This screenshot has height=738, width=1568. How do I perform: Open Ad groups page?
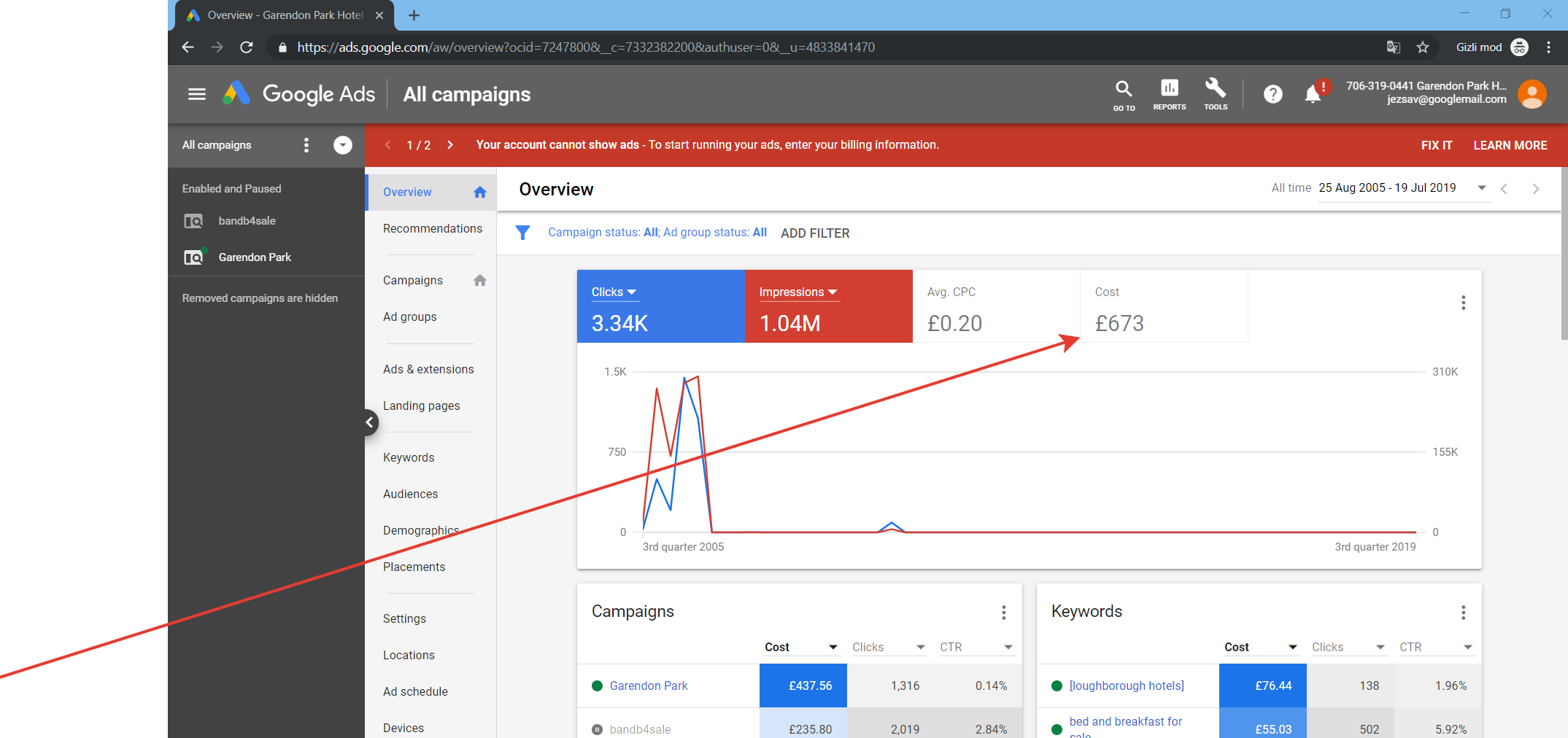[410, 317]
